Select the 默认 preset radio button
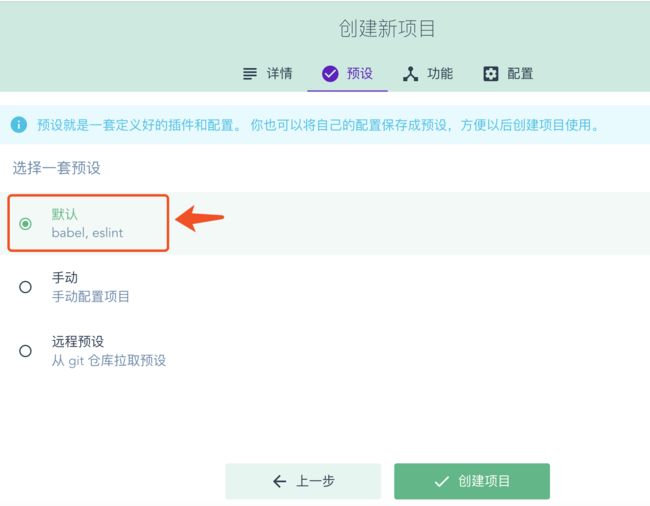 point(25,224)
